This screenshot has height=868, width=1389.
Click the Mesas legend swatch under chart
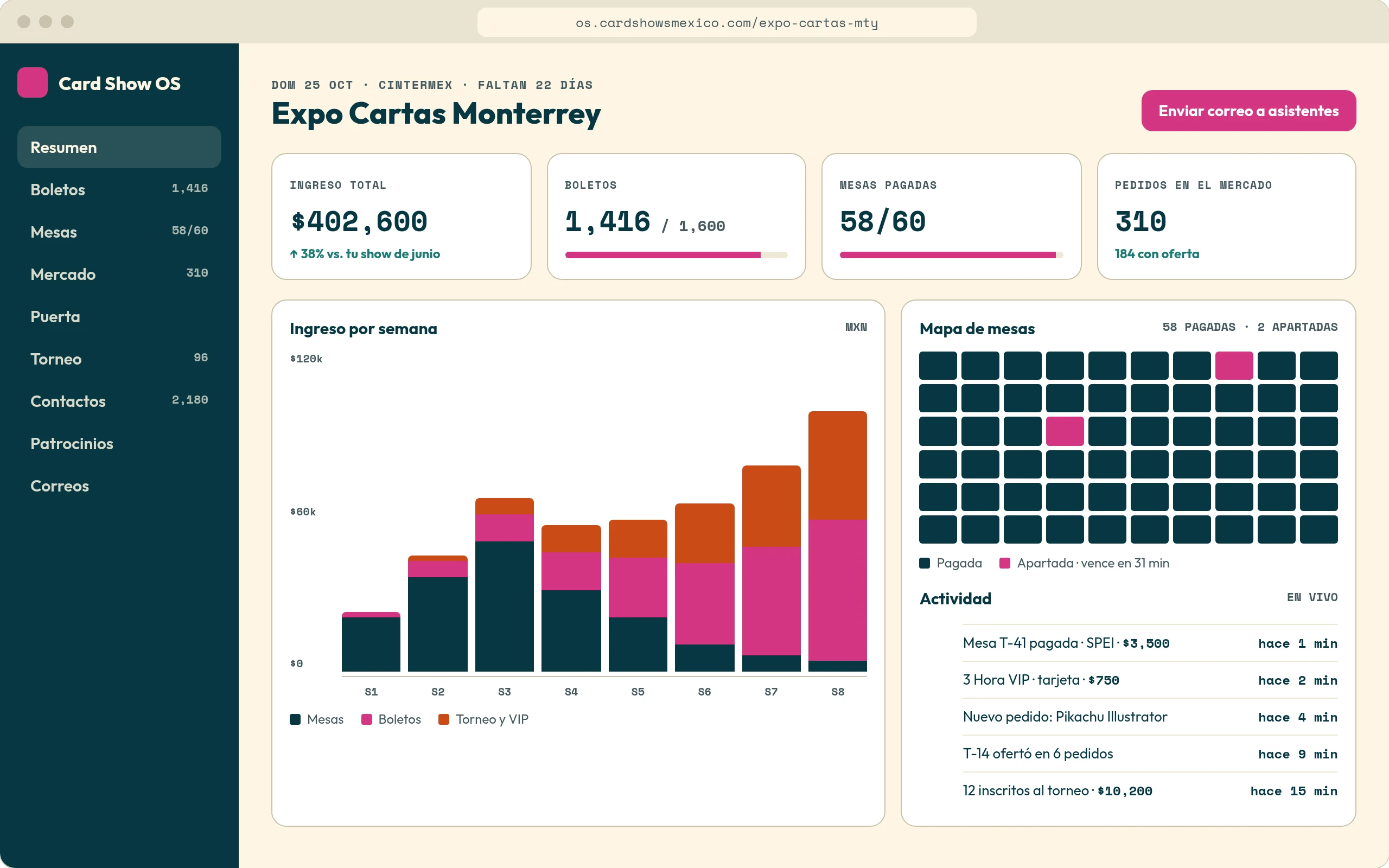point(295,719)
